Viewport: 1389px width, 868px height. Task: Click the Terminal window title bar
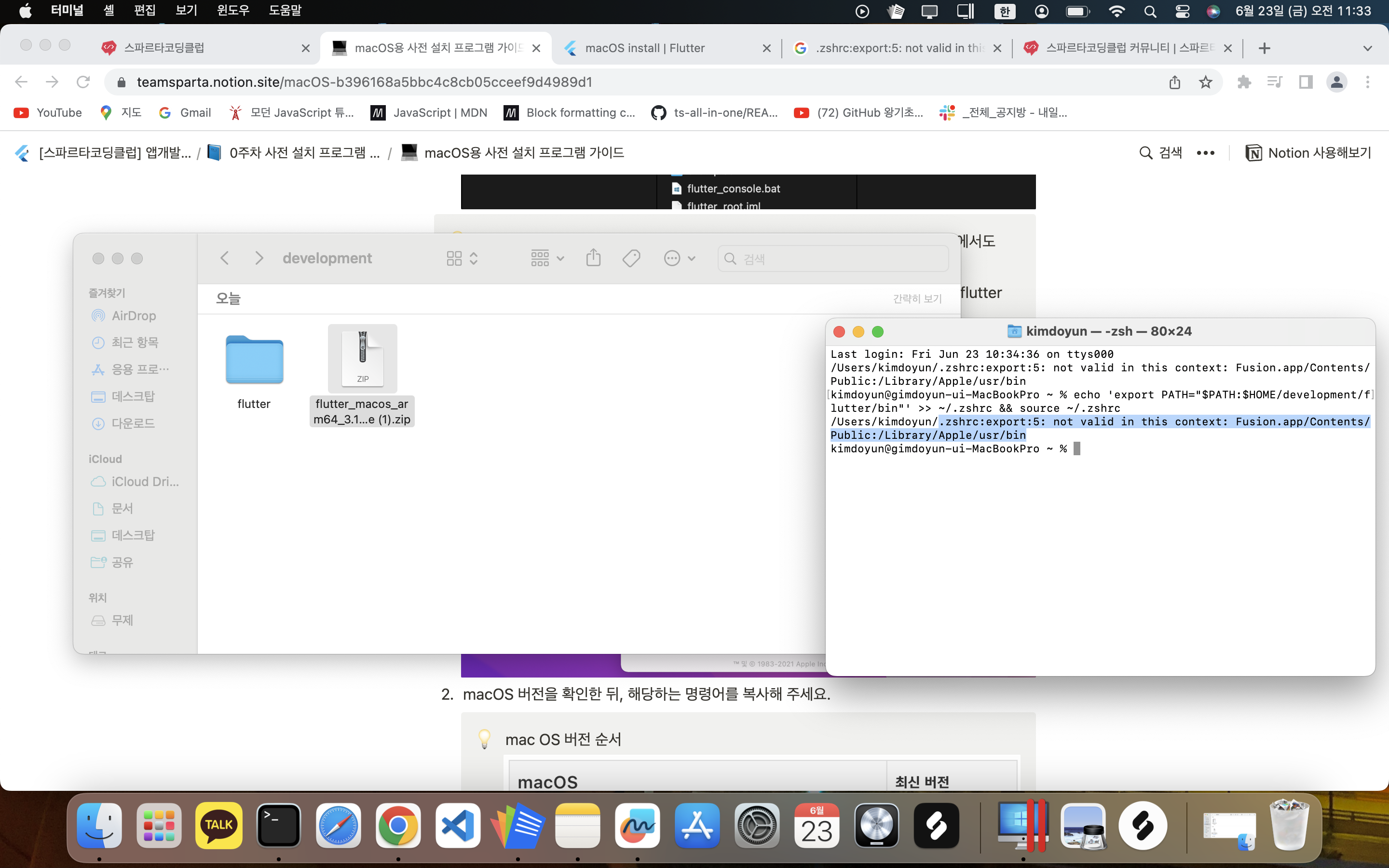(1100, 331)
